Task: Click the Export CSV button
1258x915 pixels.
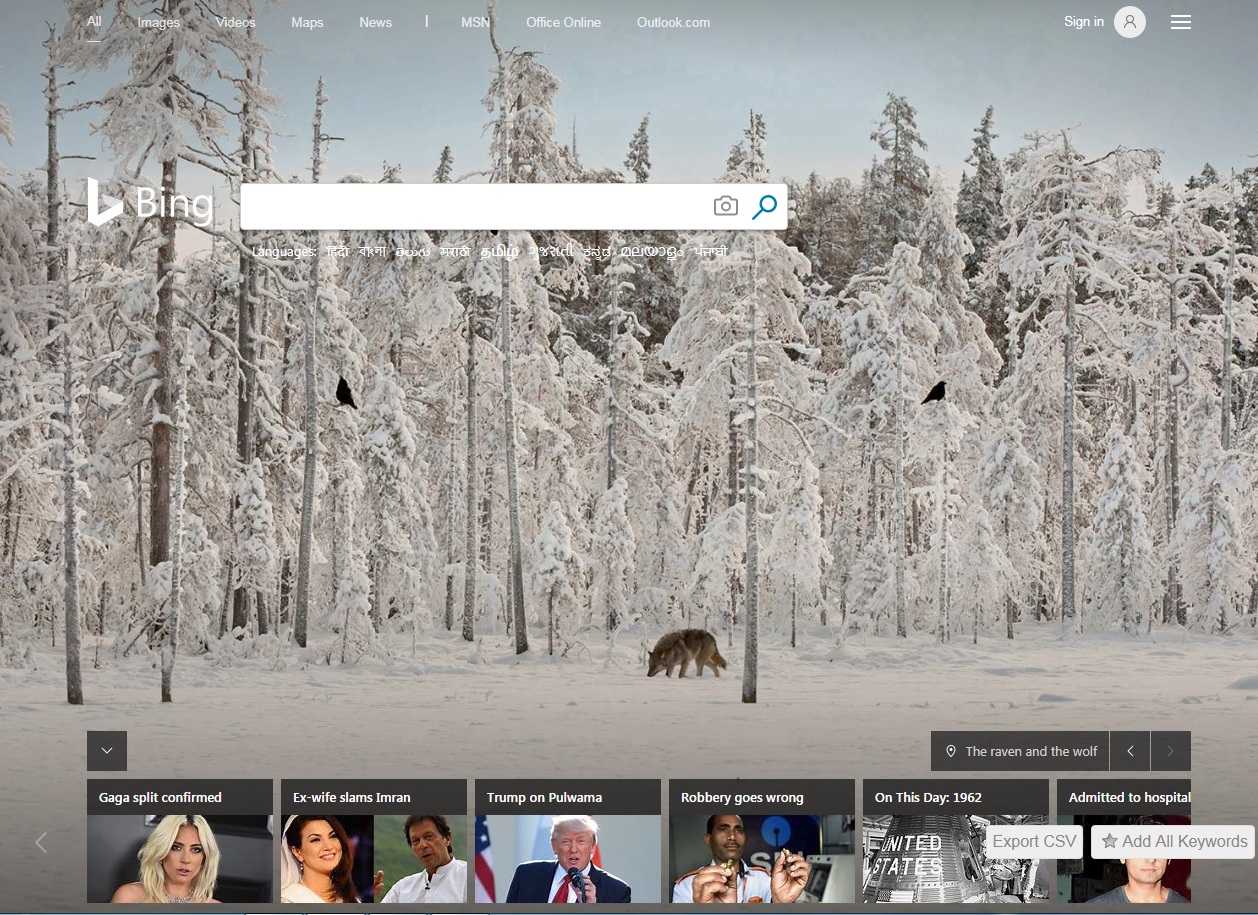Action: (1034, 841)
